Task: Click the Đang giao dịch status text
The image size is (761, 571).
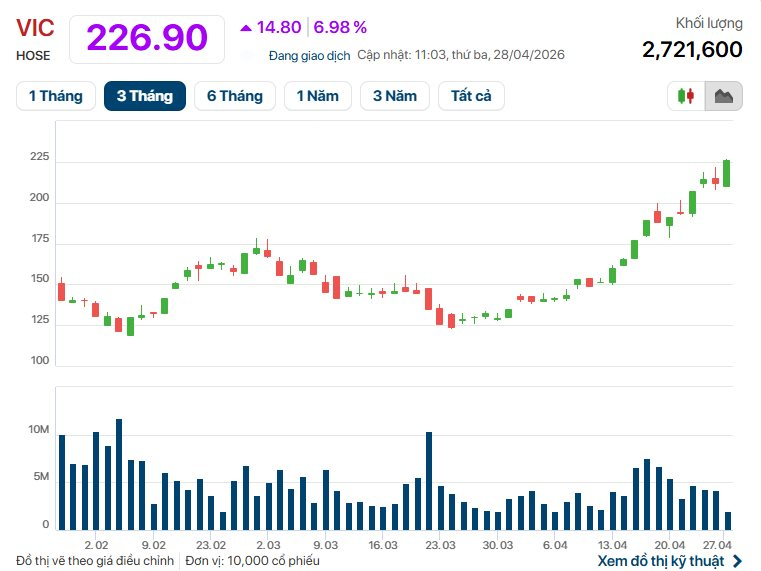Action: pos(310,56)
